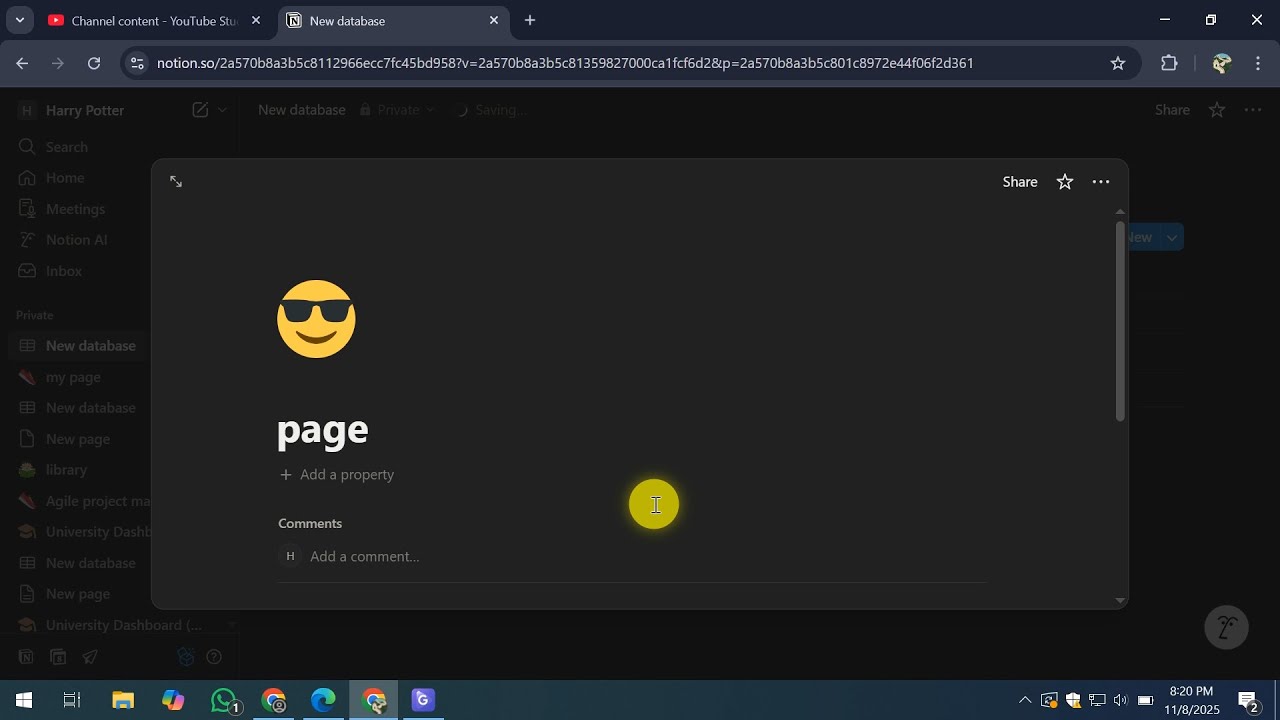This screenshot has width=1280, height=720.
Task: Click the 'page' title text
Action: (323, 429)
